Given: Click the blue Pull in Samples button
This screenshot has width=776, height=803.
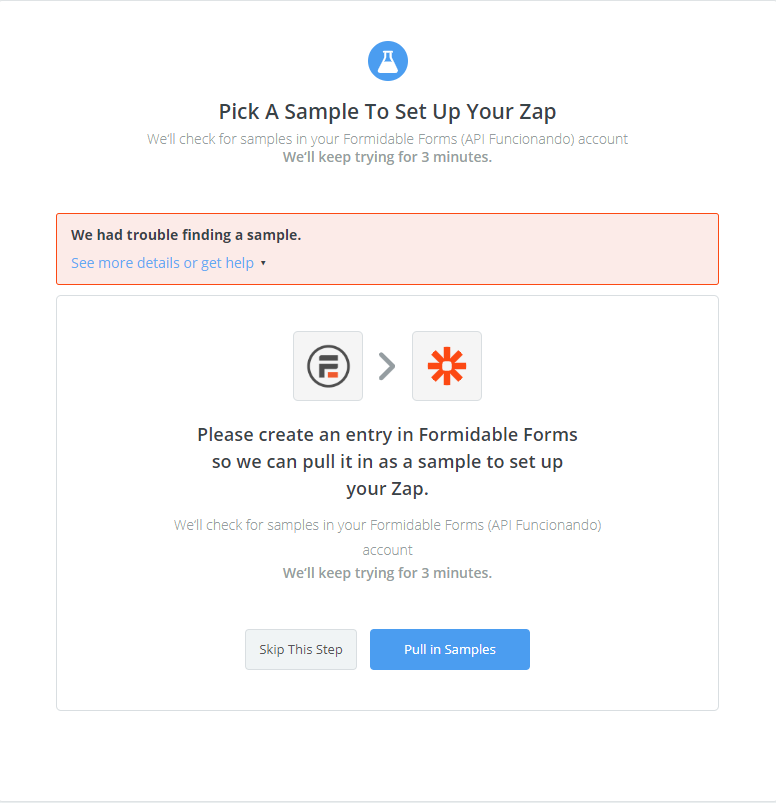Looking at the screenshot, I should (x=449, y=649).
